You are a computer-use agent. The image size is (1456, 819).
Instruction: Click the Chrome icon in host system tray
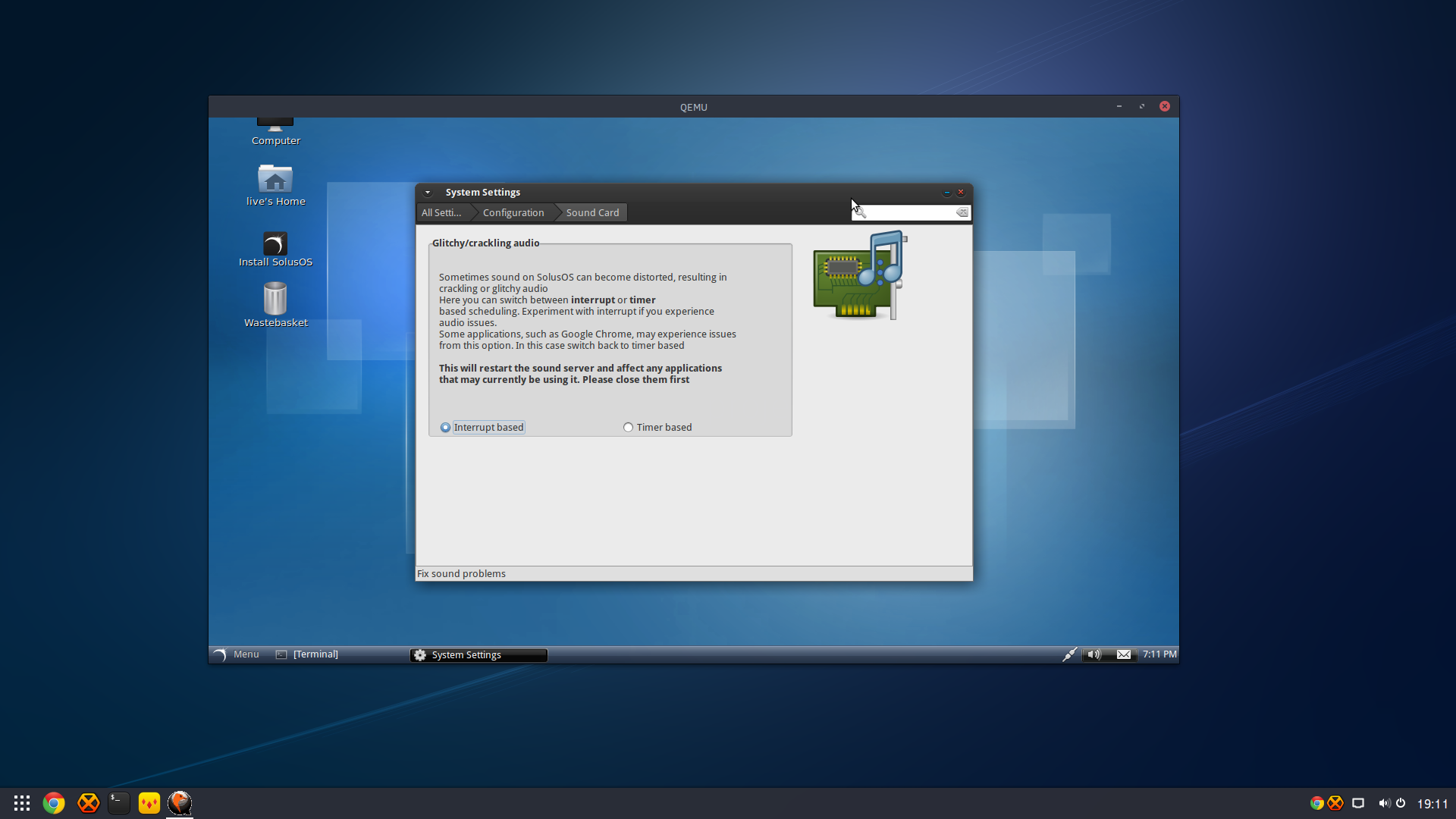(x=1317, y=803)
